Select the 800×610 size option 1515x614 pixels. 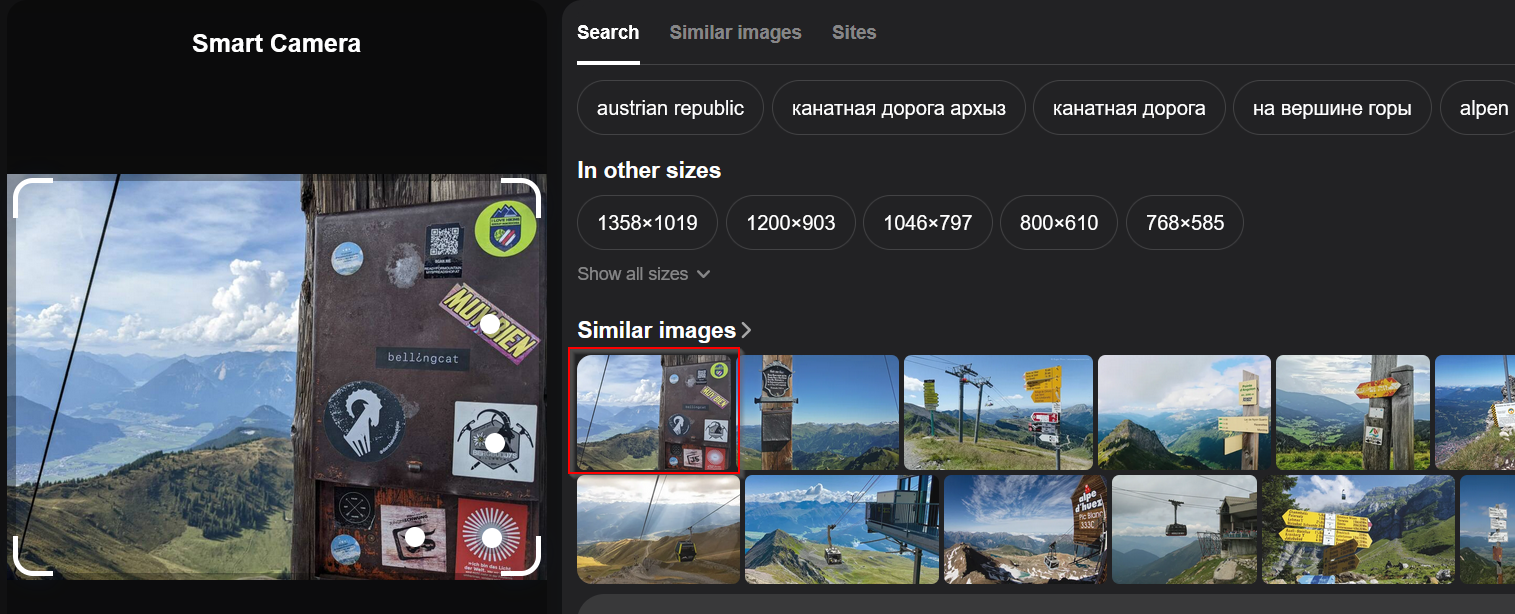click(x=1058, y=223)
